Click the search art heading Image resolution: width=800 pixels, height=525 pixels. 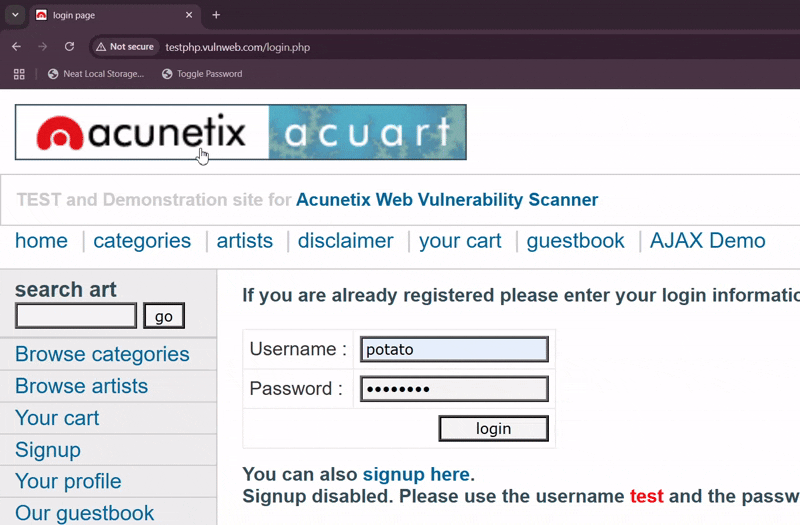[x=66, y=290]
